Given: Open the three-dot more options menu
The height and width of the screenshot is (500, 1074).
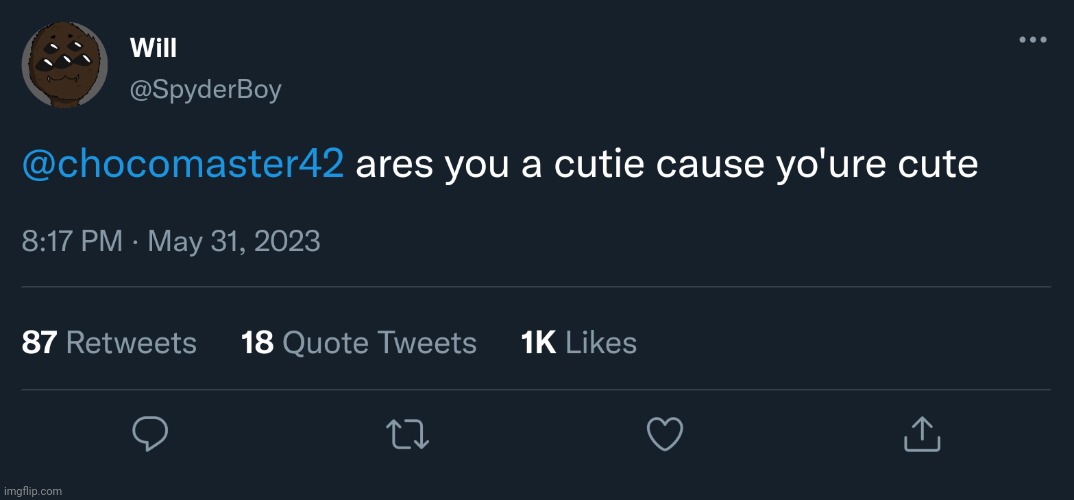Looking at the screenshot, I should point(1032,40).
